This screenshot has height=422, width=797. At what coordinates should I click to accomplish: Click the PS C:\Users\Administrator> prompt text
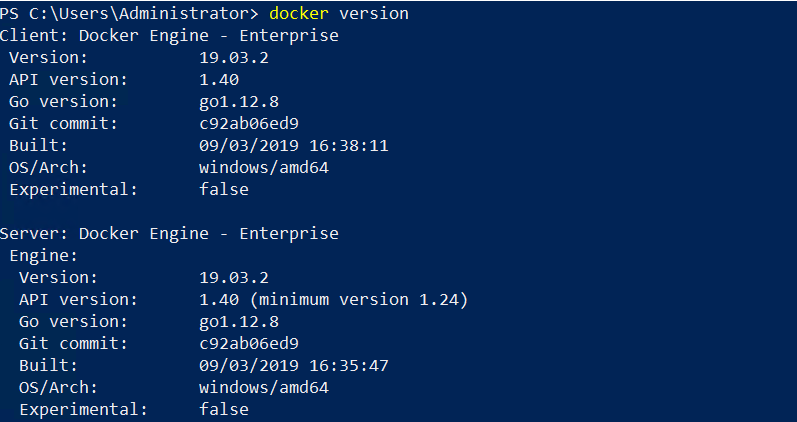click(x=129, y=13)
